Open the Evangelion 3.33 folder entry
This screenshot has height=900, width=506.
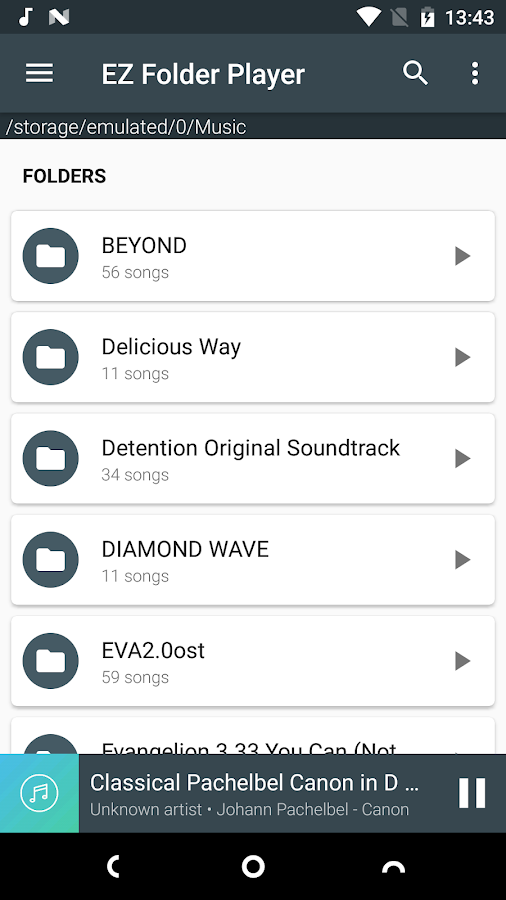pos(253,736)
